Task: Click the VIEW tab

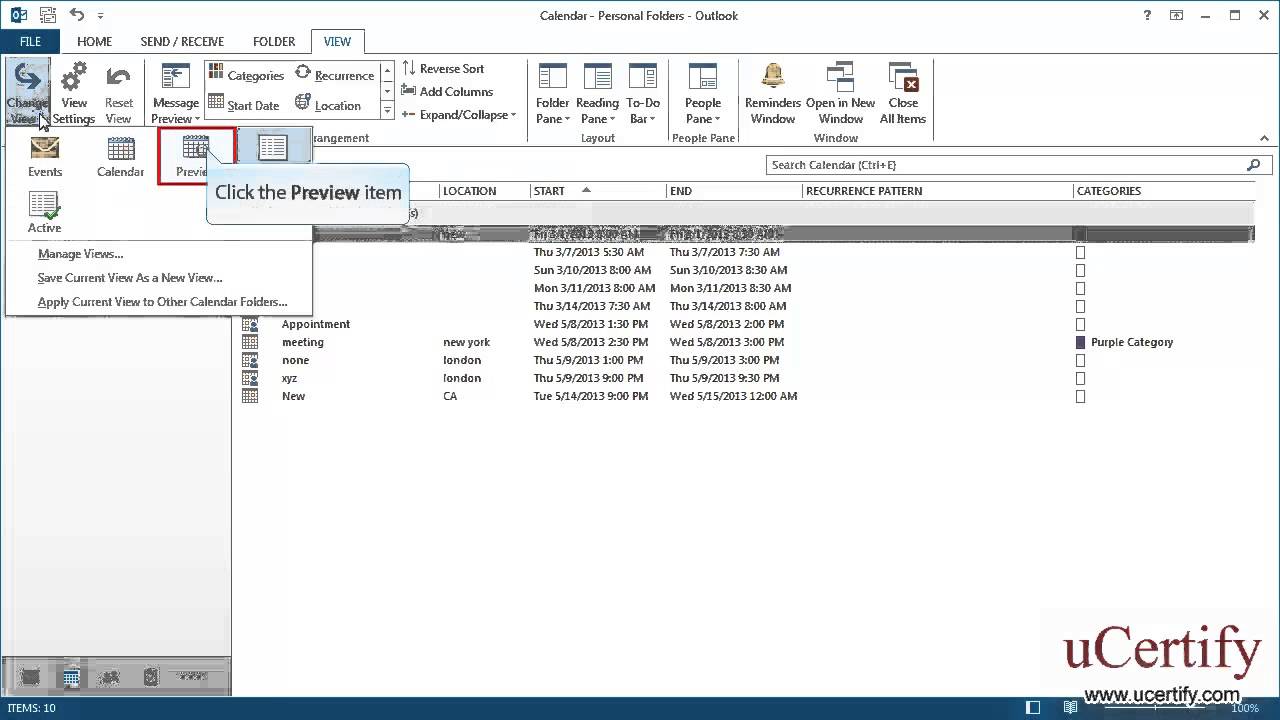Action: coord(337,41)
